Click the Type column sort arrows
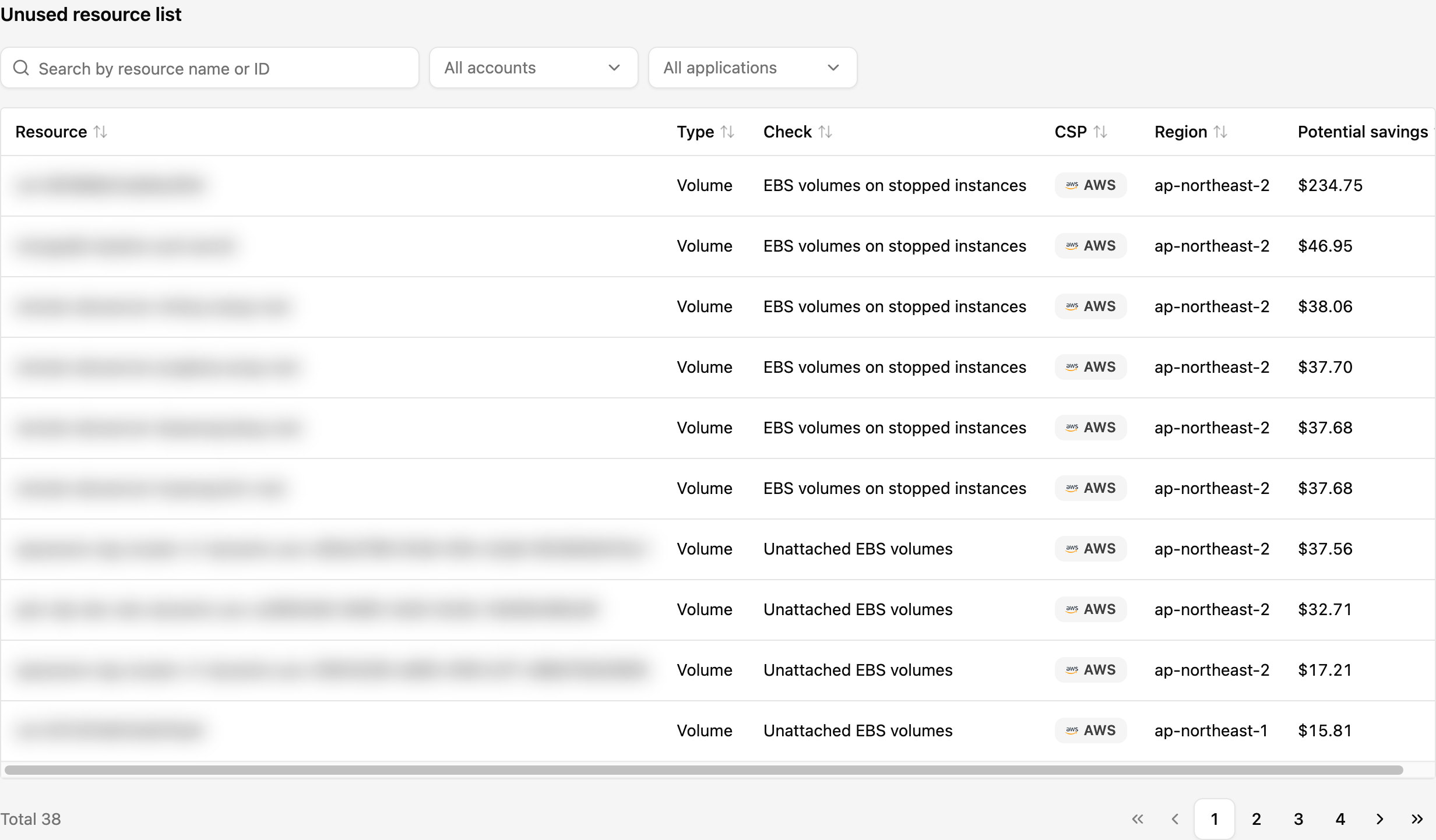Screen dimensions: 1436x840 click(x=727, y=132)
